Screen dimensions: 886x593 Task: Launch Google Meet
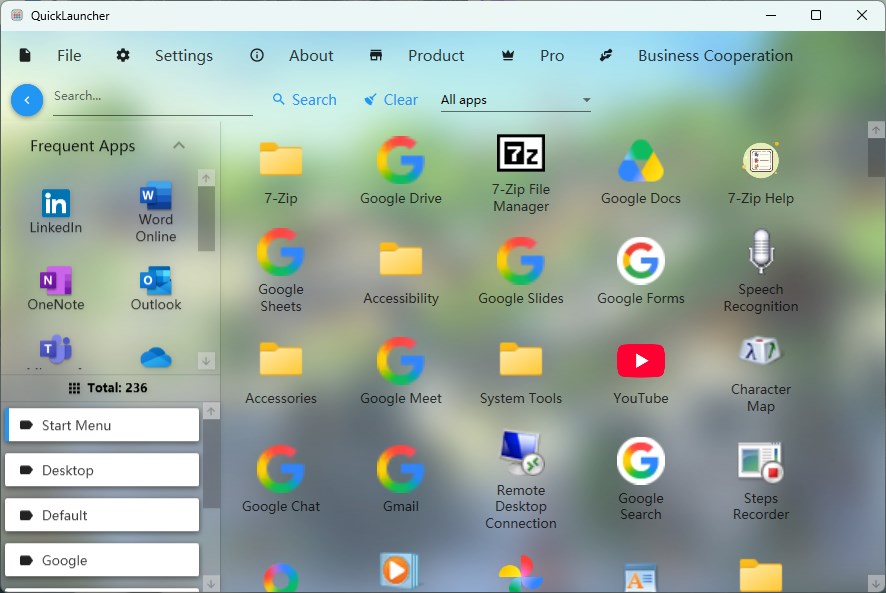click(x=401, y=371)
